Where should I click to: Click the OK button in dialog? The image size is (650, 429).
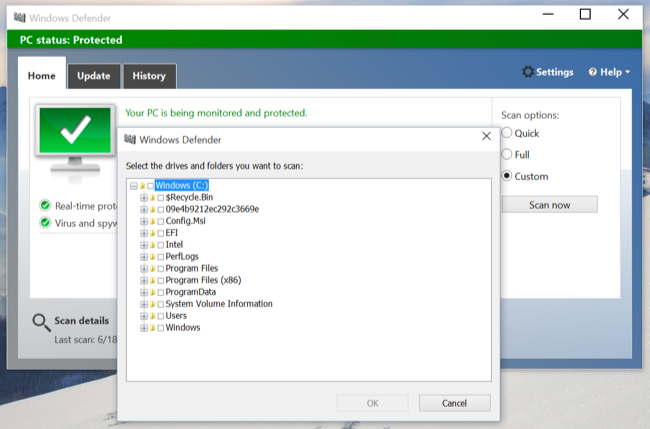[x=372, y=403]
